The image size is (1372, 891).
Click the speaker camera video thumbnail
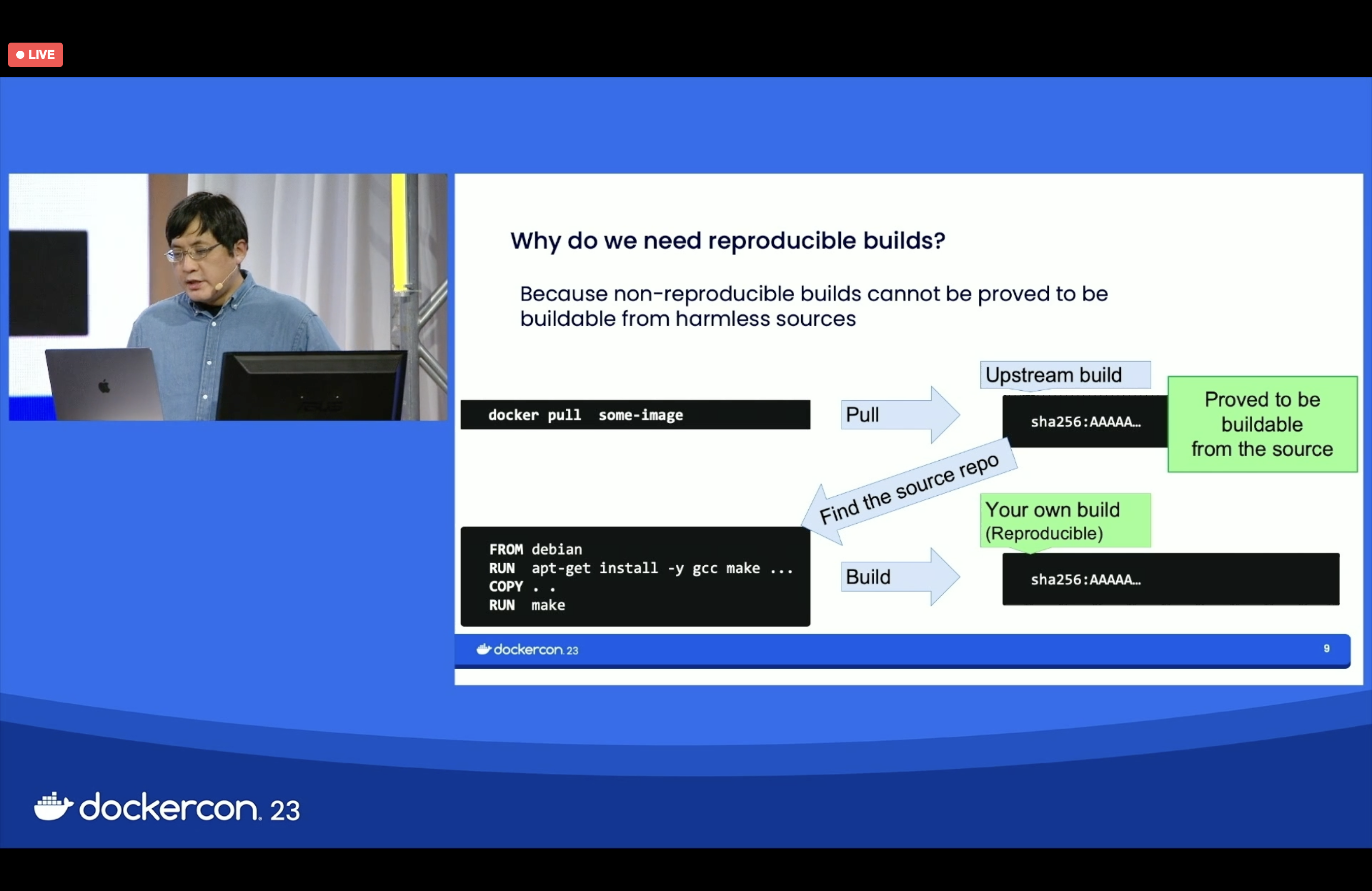[x=228, y=297]
